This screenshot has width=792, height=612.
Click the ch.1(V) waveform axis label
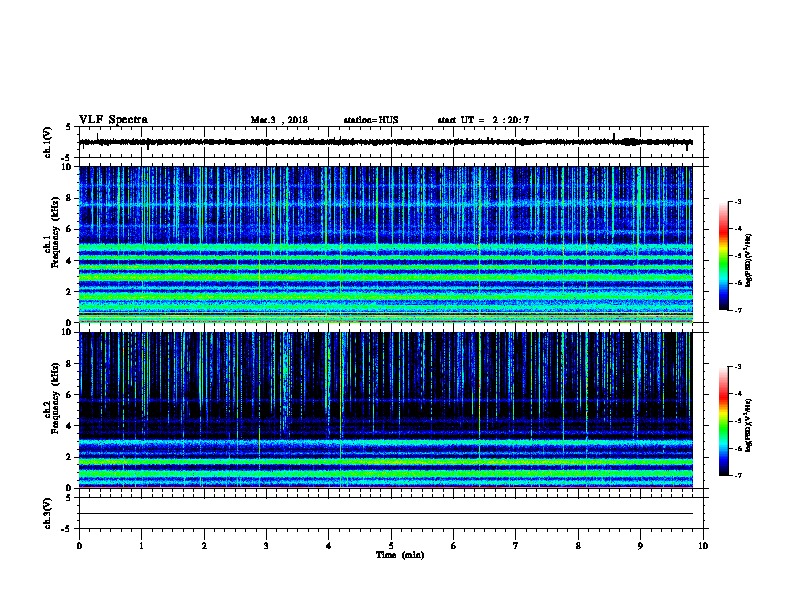(x=48, y=142)
